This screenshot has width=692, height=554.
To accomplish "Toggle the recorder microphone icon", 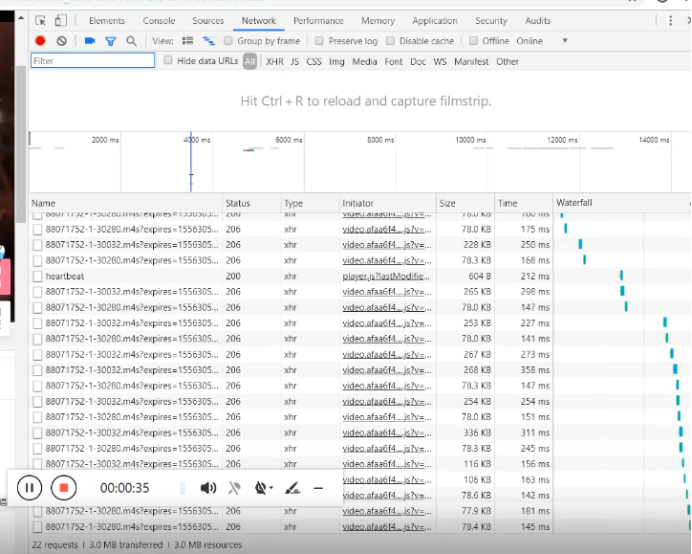I will coord(234,488).
